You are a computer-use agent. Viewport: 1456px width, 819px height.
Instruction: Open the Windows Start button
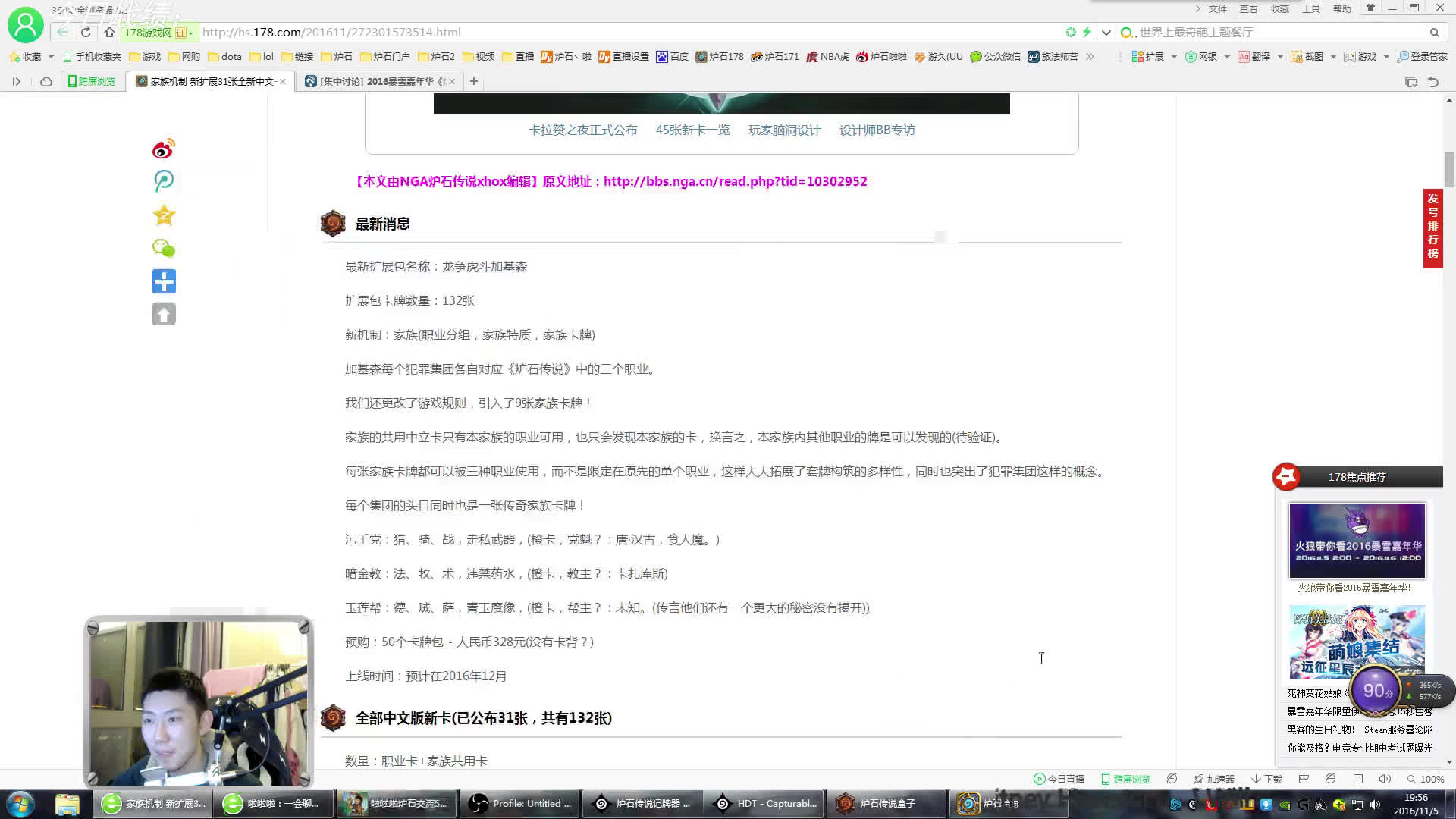point(20,803)
